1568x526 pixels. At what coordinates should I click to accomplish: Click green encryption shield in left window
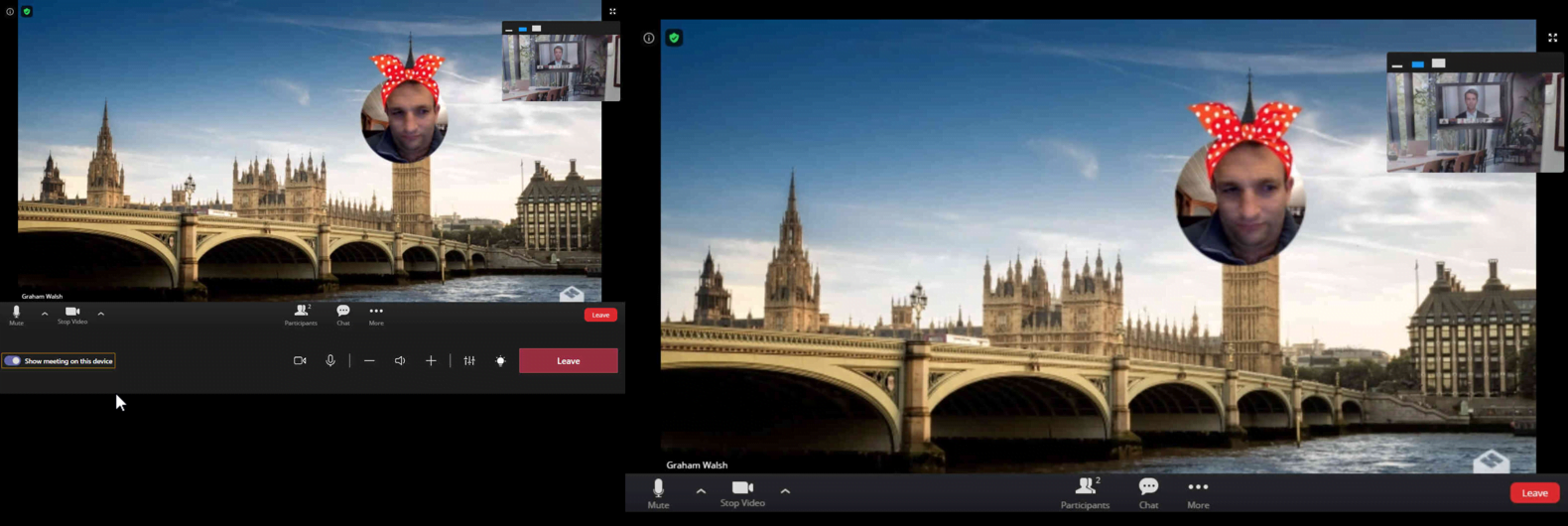27,12
